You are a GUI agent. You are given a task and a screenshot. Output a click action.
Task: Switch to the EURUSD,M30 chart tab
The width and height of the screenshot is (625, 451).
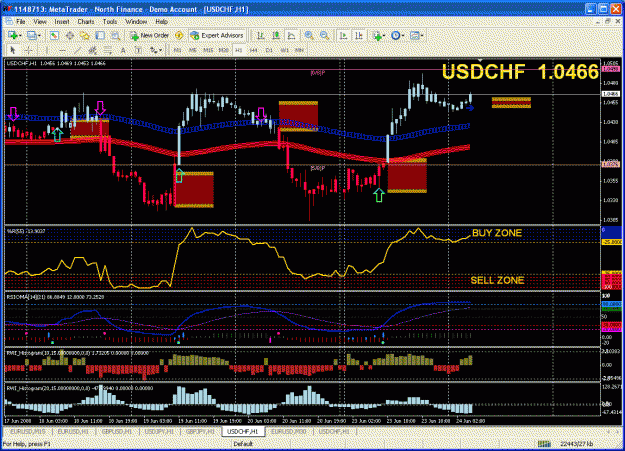[289, 432]
